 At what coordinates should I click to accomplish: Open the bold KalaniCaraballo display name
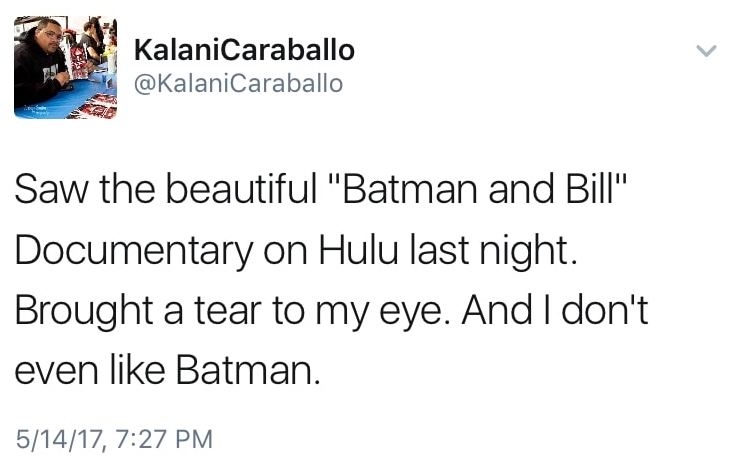243,49
